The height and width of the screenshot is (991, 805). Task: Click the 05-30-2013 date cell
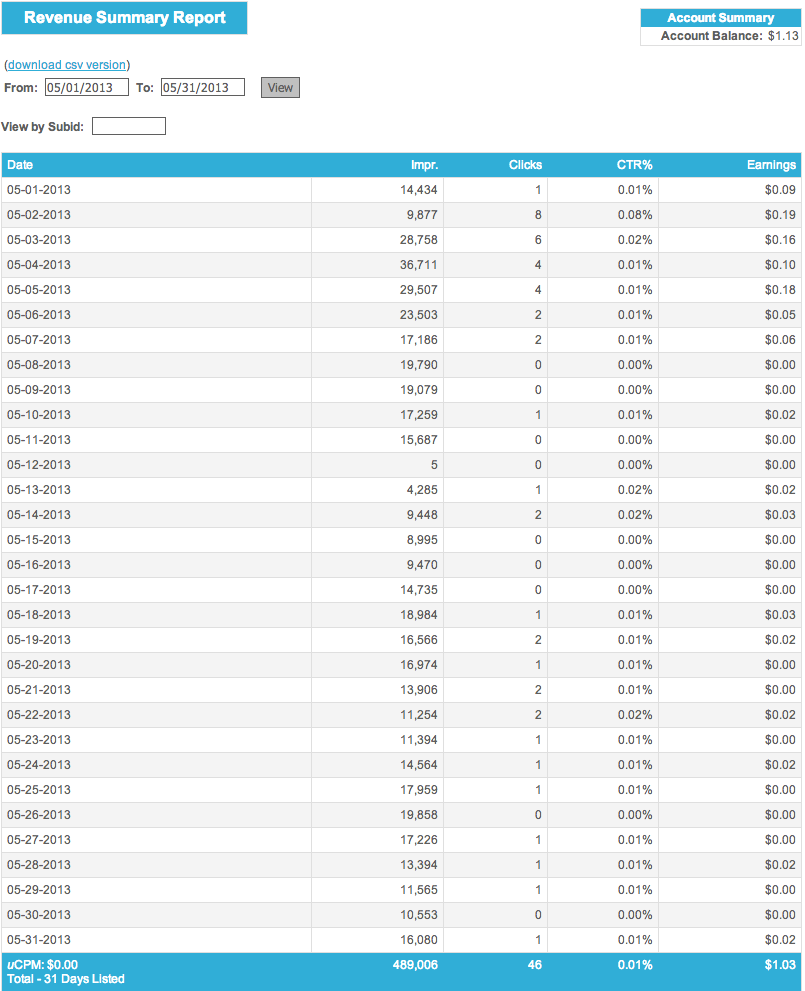pyautogui.click(x=39, y=915)
